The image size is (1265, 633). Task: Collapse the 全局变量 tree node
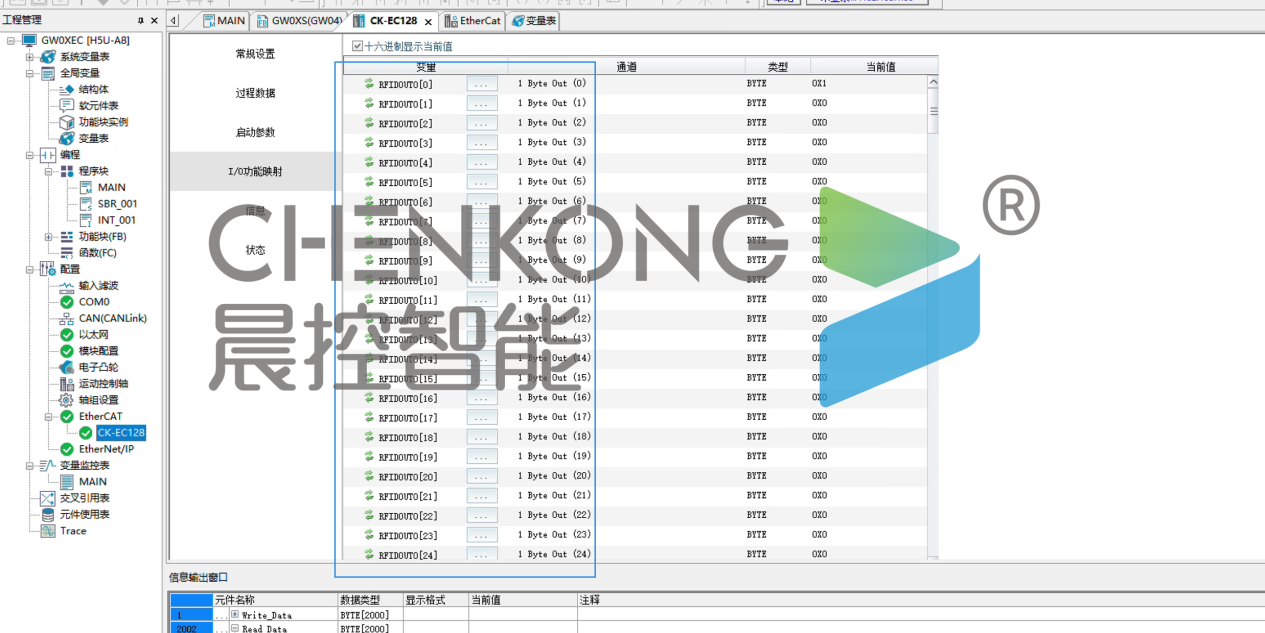point(30,73)
